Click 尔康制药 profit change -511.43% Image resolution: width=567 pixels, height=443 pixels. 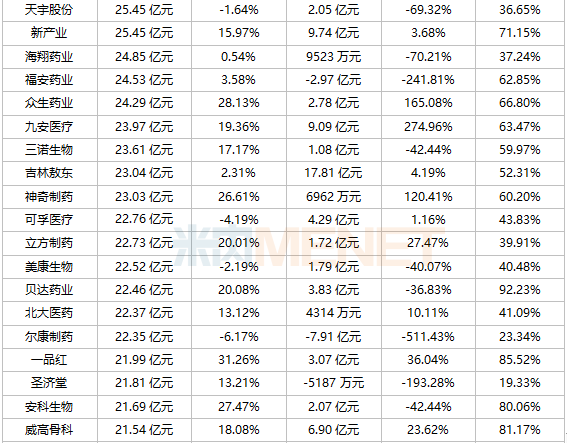point(428,337)
